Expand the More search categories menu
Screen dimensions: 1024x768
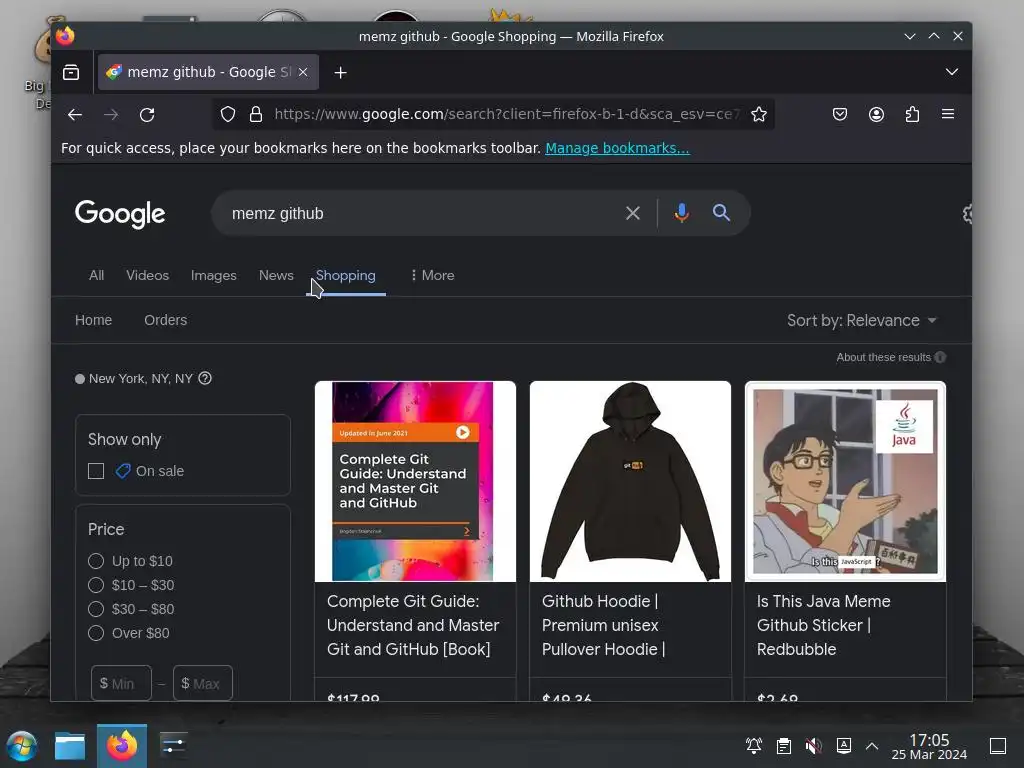tap(432, 276)
